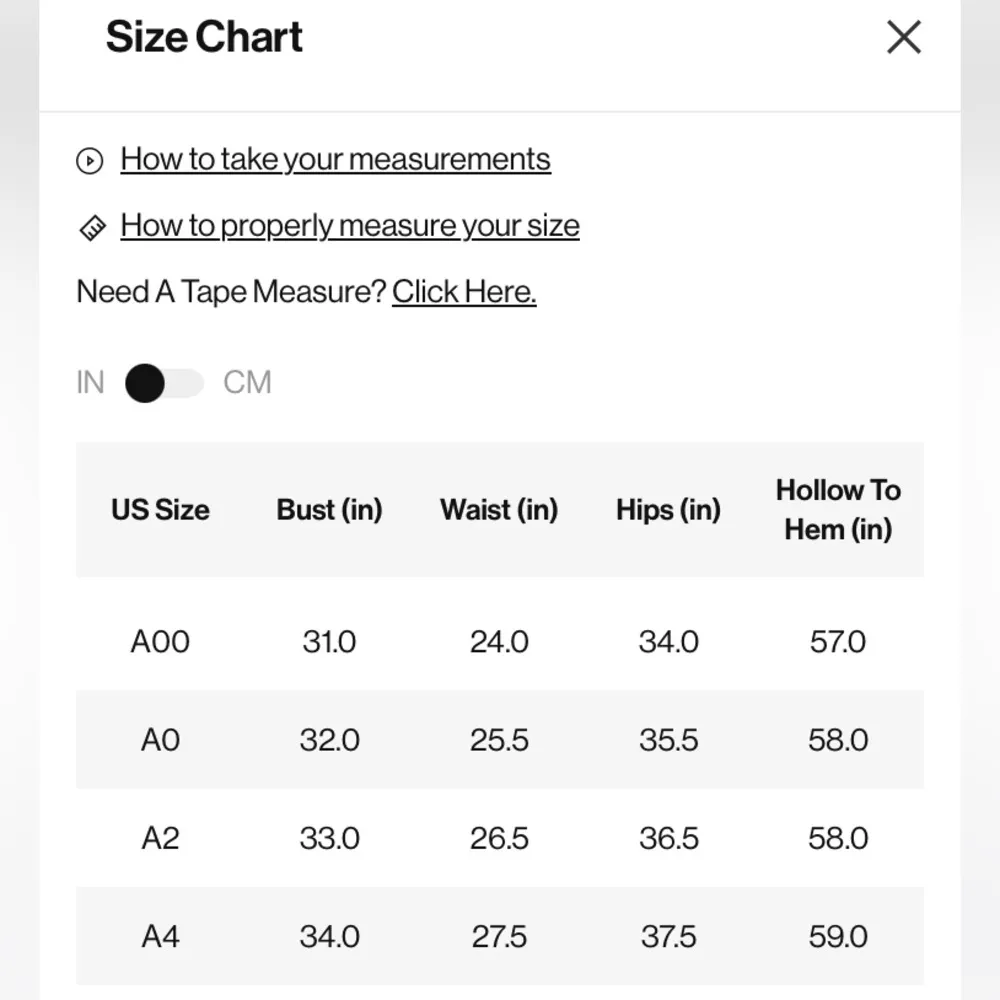Viewport: 1000px width, 1000px height.
Task: Follow the Click Here tape measure link
Action: pos(464,292)
